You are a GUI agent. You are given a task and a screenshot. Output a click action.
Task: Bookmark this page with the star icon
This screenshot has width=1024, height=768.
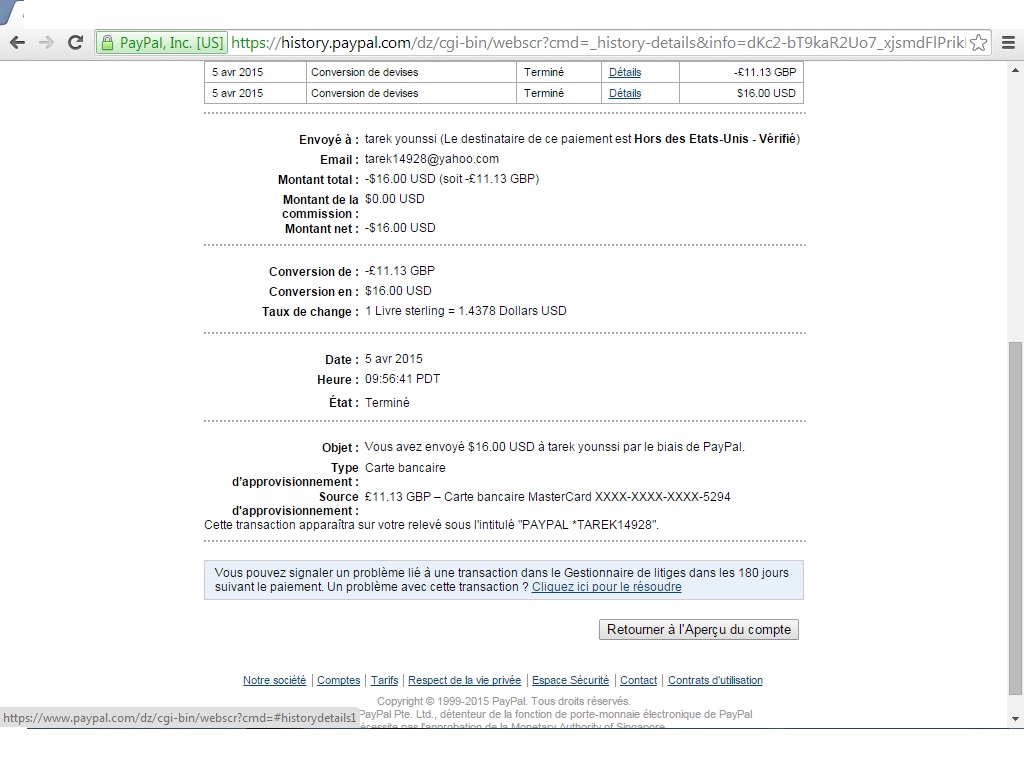pos(979,43)
